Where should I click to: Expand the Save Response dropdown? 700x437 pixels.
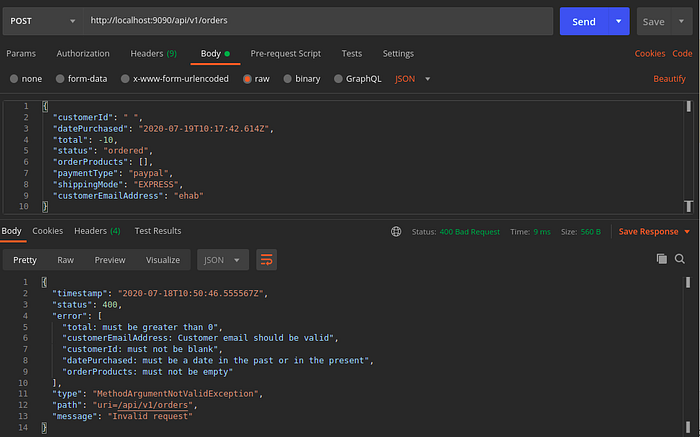687,232
